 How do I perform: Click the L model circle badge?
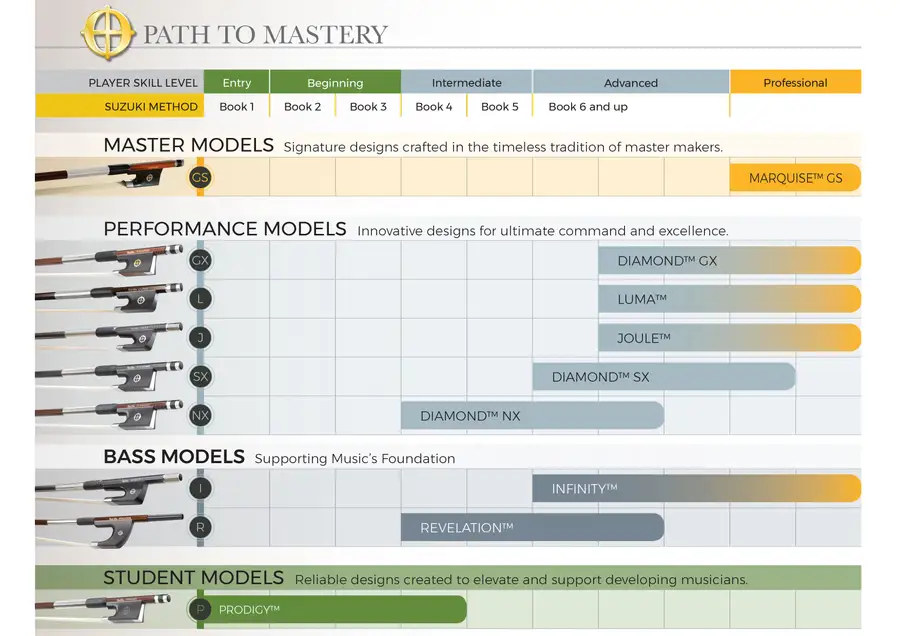click(200, 299)
